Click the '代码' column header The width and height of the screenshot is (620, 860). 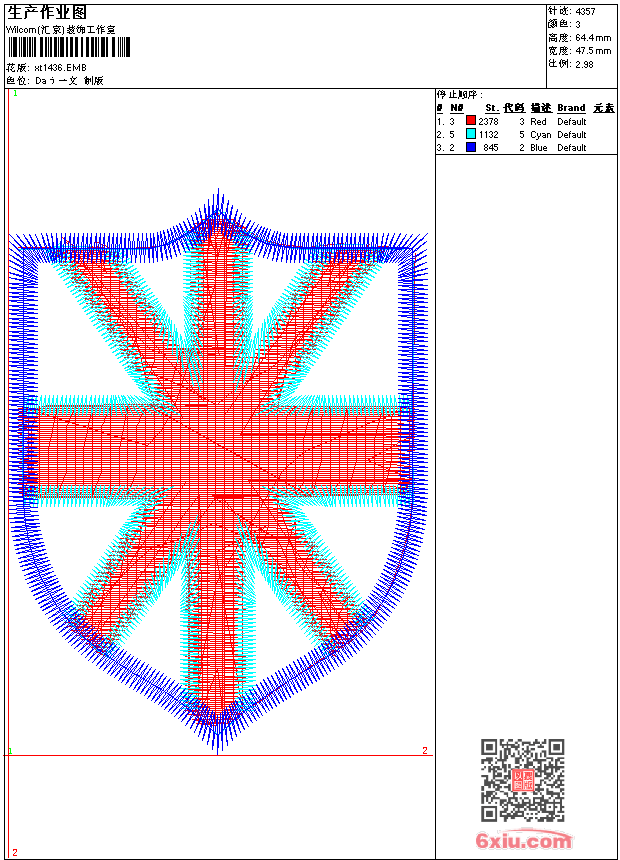(514, 108)
